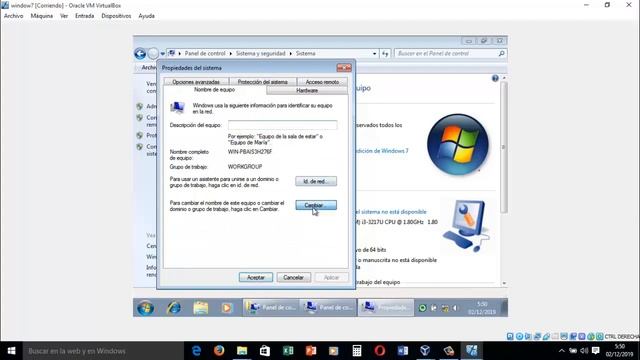This screenshot has width=640, height=360.
Task: Click the Descripción del equipo text field
Action: (x=282, y=125)
